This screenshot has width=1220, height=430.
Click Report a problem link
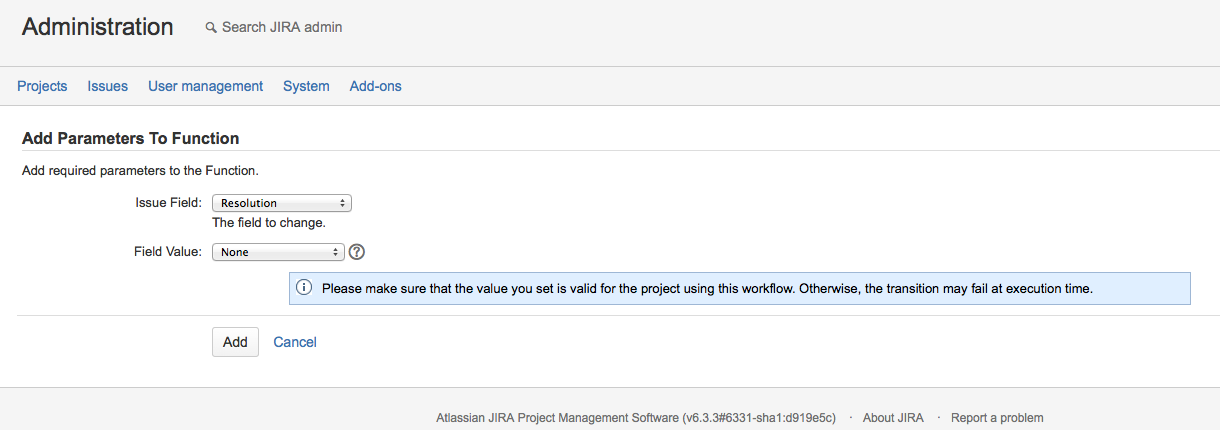[997, 418]
